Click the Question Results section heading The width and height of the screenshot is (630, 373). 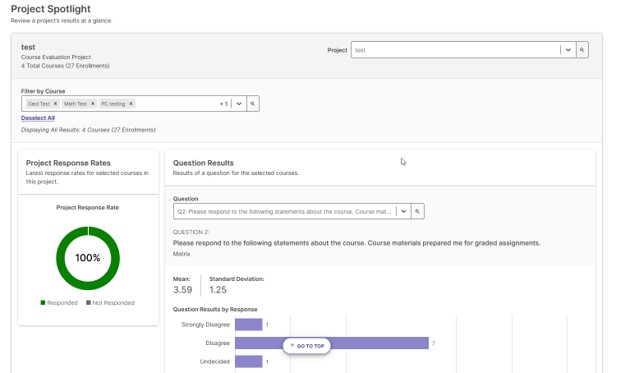[x=203, y=163]
